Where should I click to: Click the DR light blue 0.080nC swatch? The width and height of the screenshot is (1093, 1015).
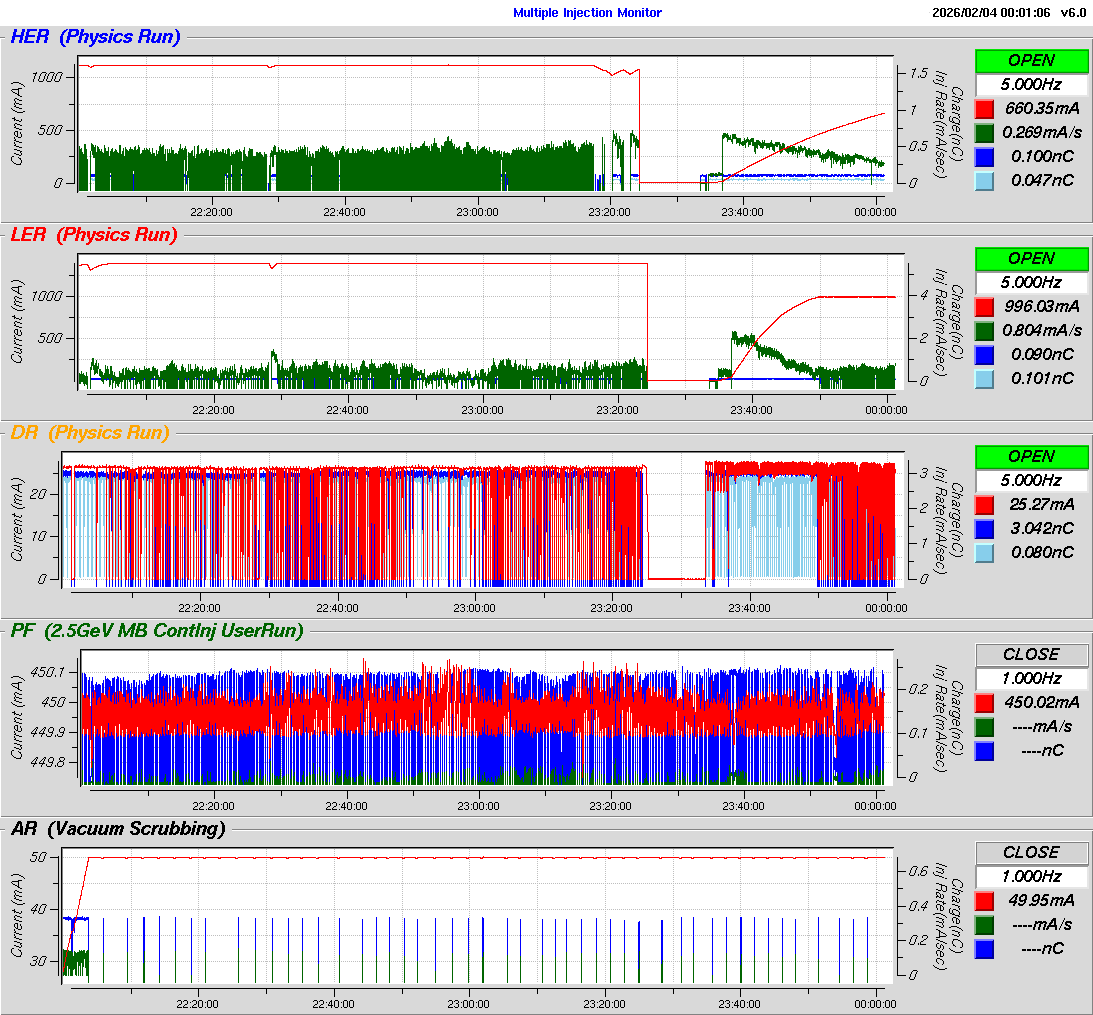point(984,552)
